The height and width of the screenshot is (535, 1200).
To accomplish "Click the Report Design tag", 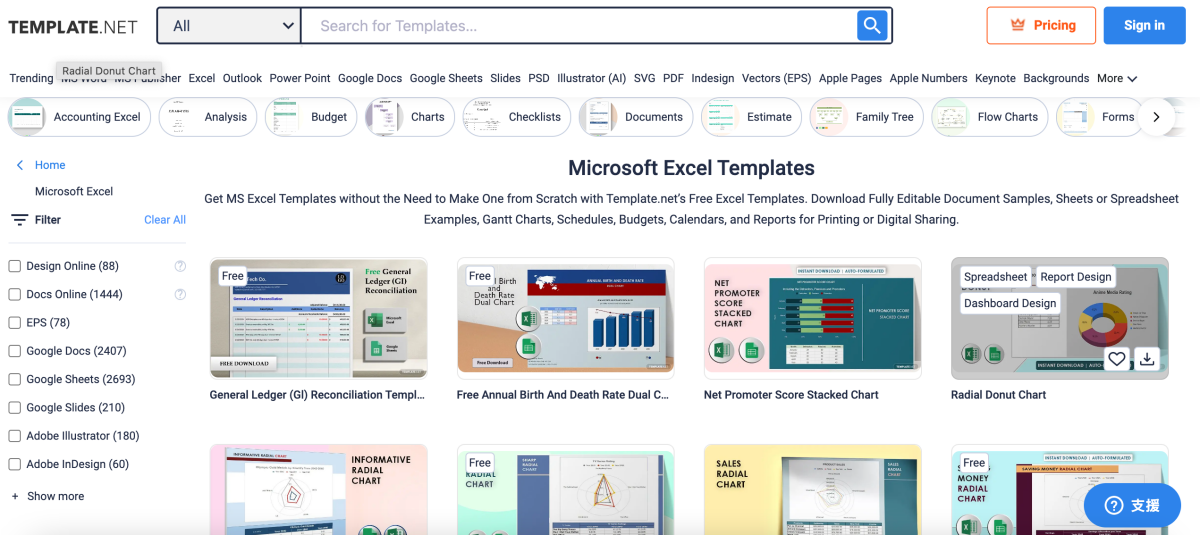I will 1076,277.
